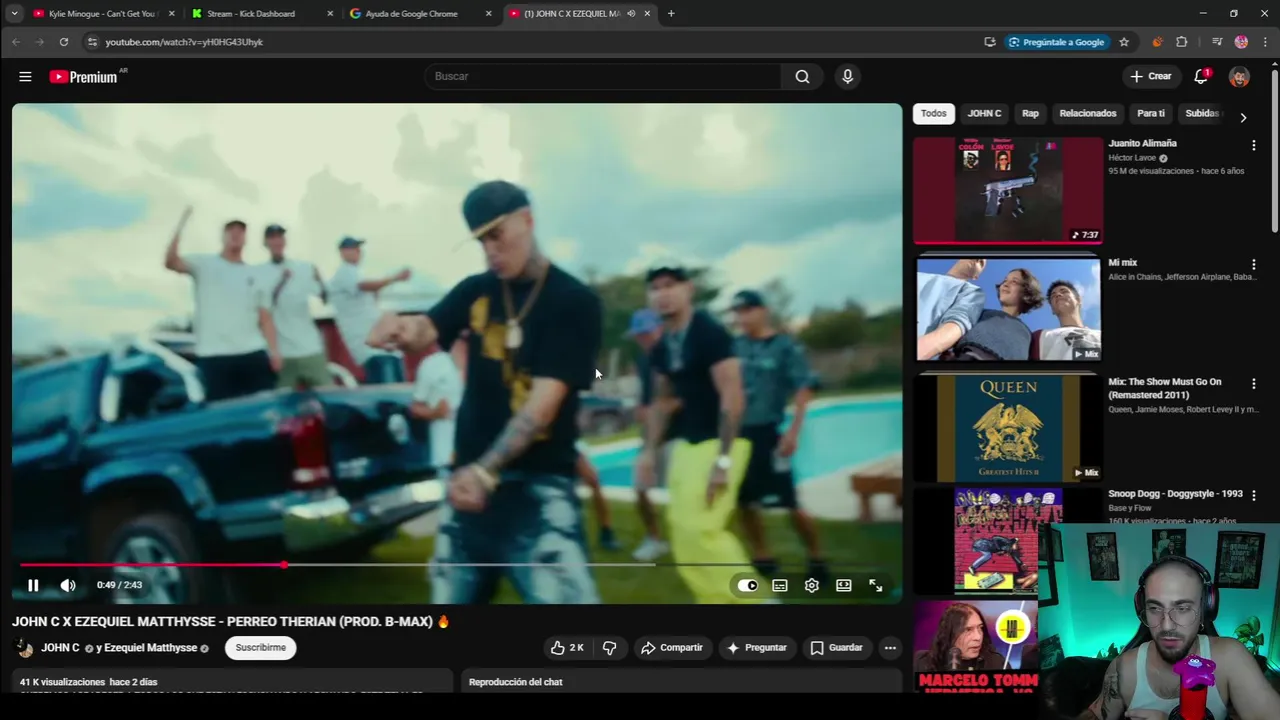Click Pregúntale a Google button
This screenshot has width=1280, height=720.
tap(1056, 42)
